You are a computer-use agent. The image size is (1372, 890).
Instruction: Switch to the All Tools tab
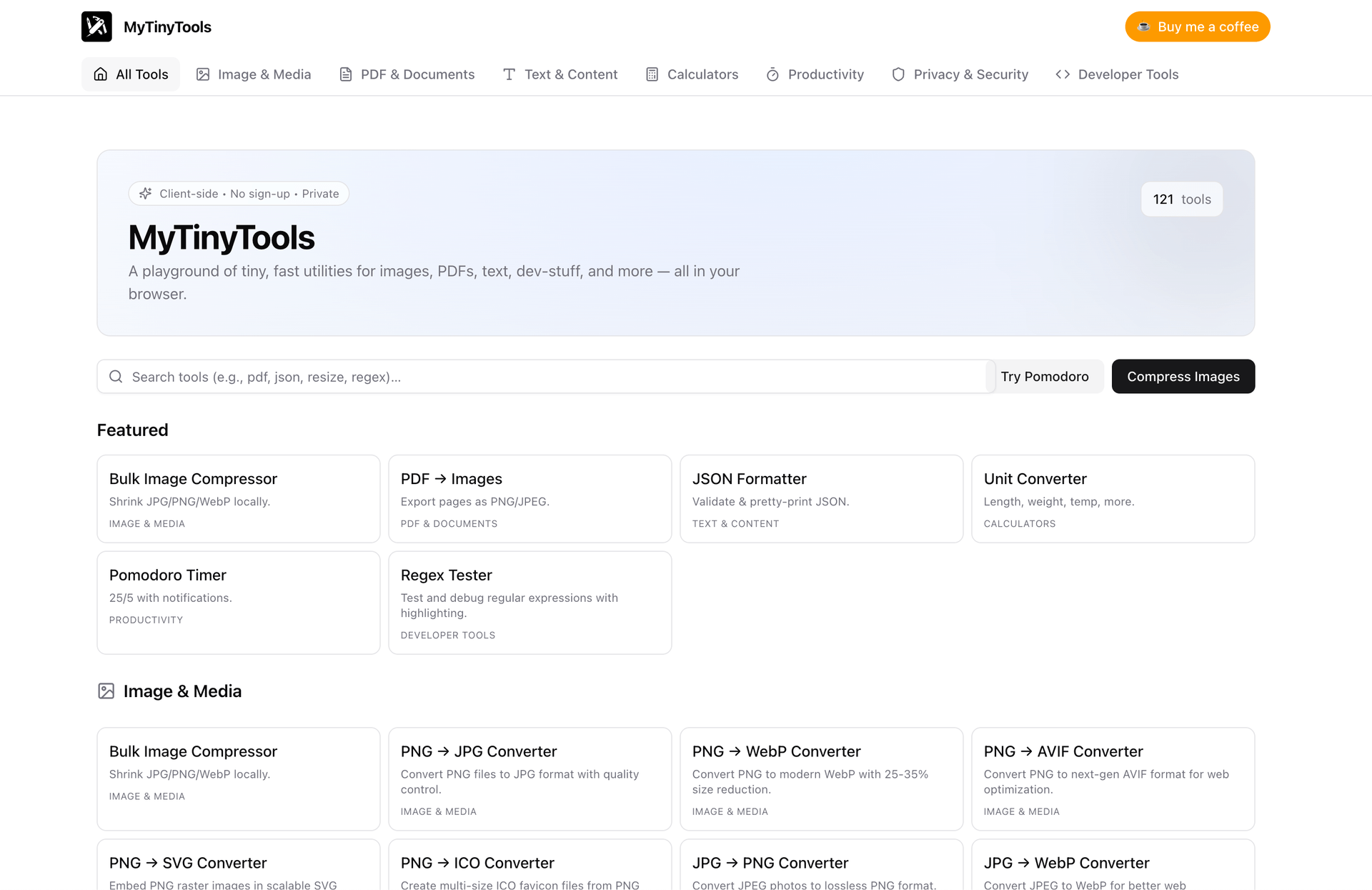tap(131, 74)
